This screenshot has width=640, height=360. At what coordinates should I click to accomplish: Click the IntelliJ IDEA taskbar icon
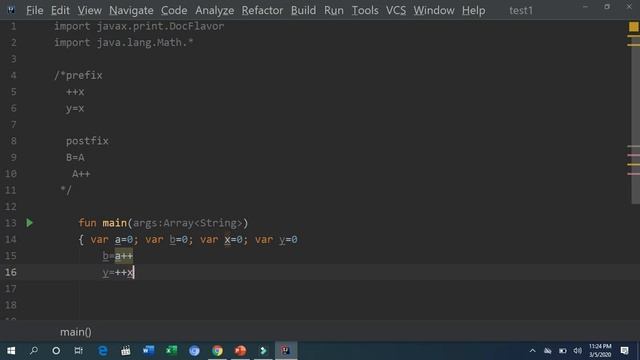coord(286,351)
